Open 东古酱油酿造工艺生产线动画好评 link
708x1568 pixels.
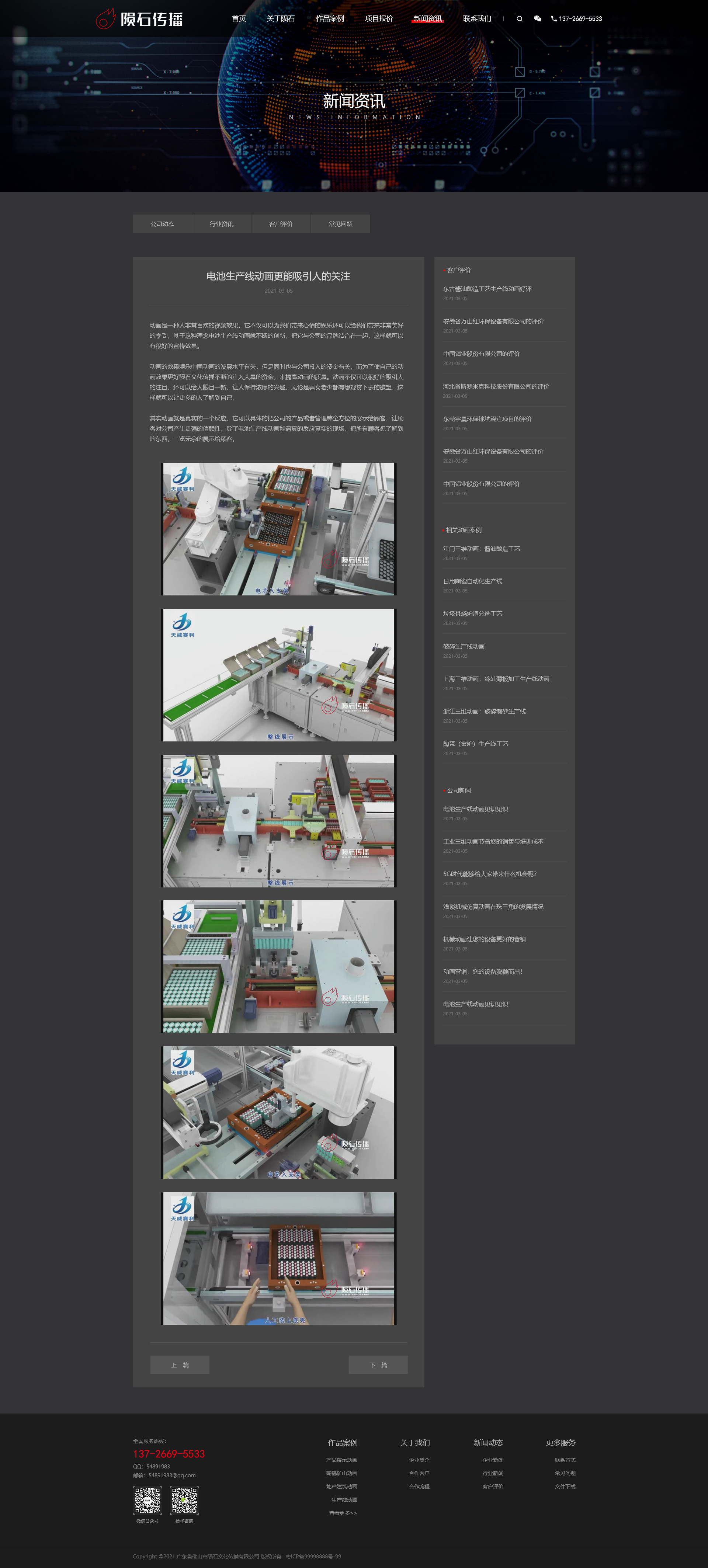click(487, 289)
